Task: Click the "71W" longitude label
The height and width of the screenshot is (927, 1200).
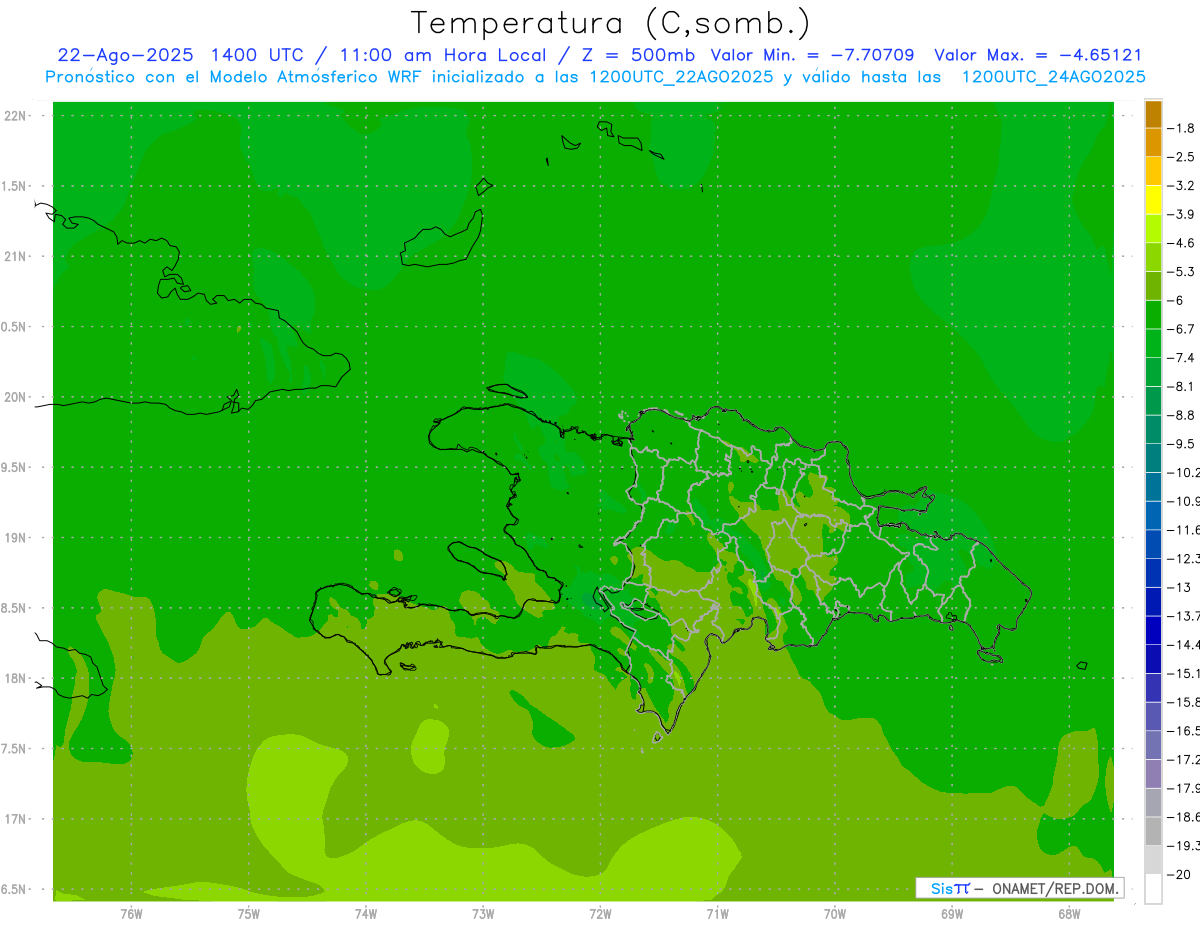Action: coord(717,914)
